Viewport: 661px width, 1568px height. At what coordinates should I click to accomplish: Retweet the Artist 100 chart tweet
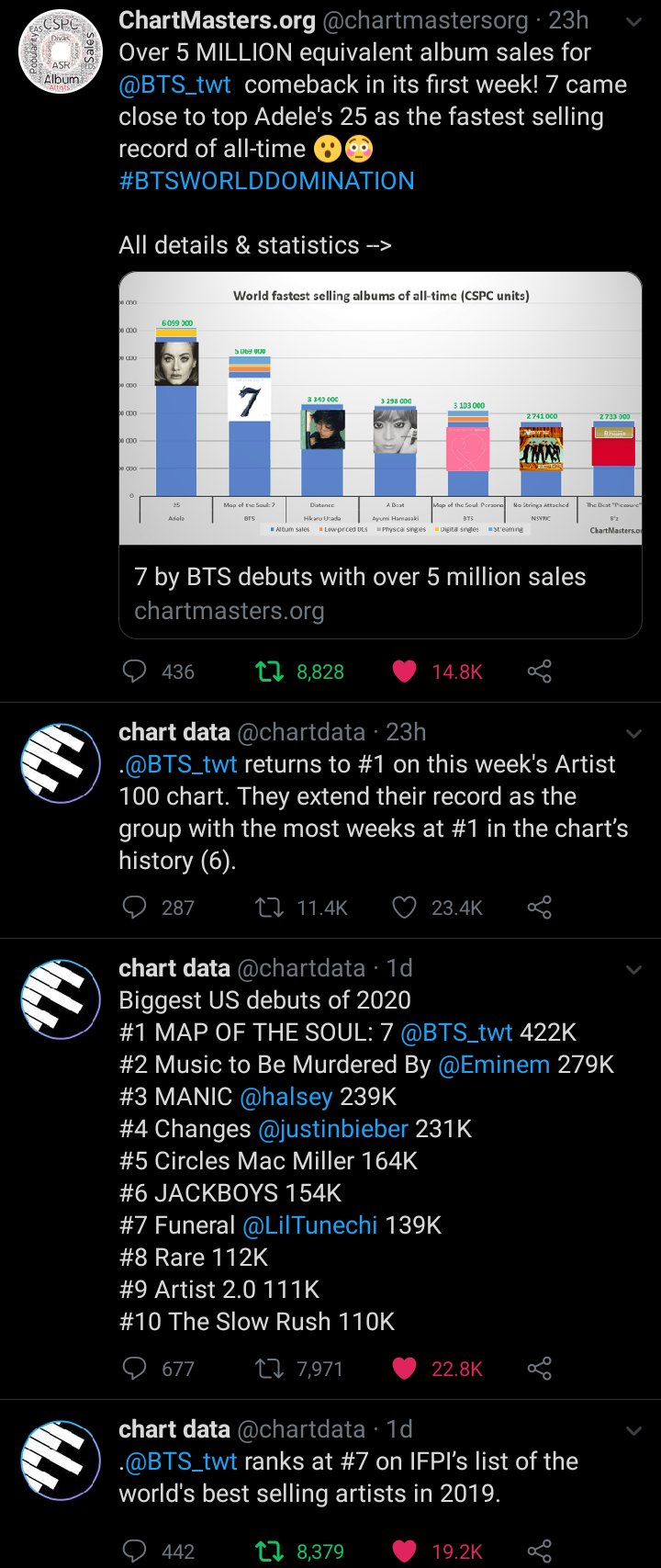270,908
